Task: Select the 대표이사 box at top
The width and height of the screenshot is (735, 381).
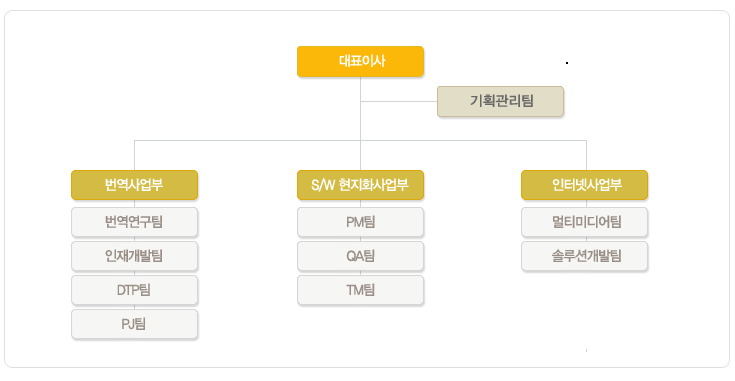Action: (360, 61)
